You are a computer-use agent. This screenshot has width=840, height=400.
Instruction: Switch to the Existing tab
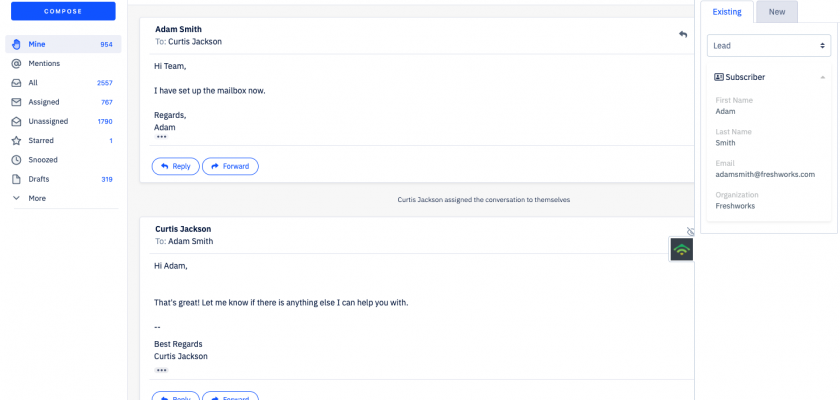tap(727, 11)
